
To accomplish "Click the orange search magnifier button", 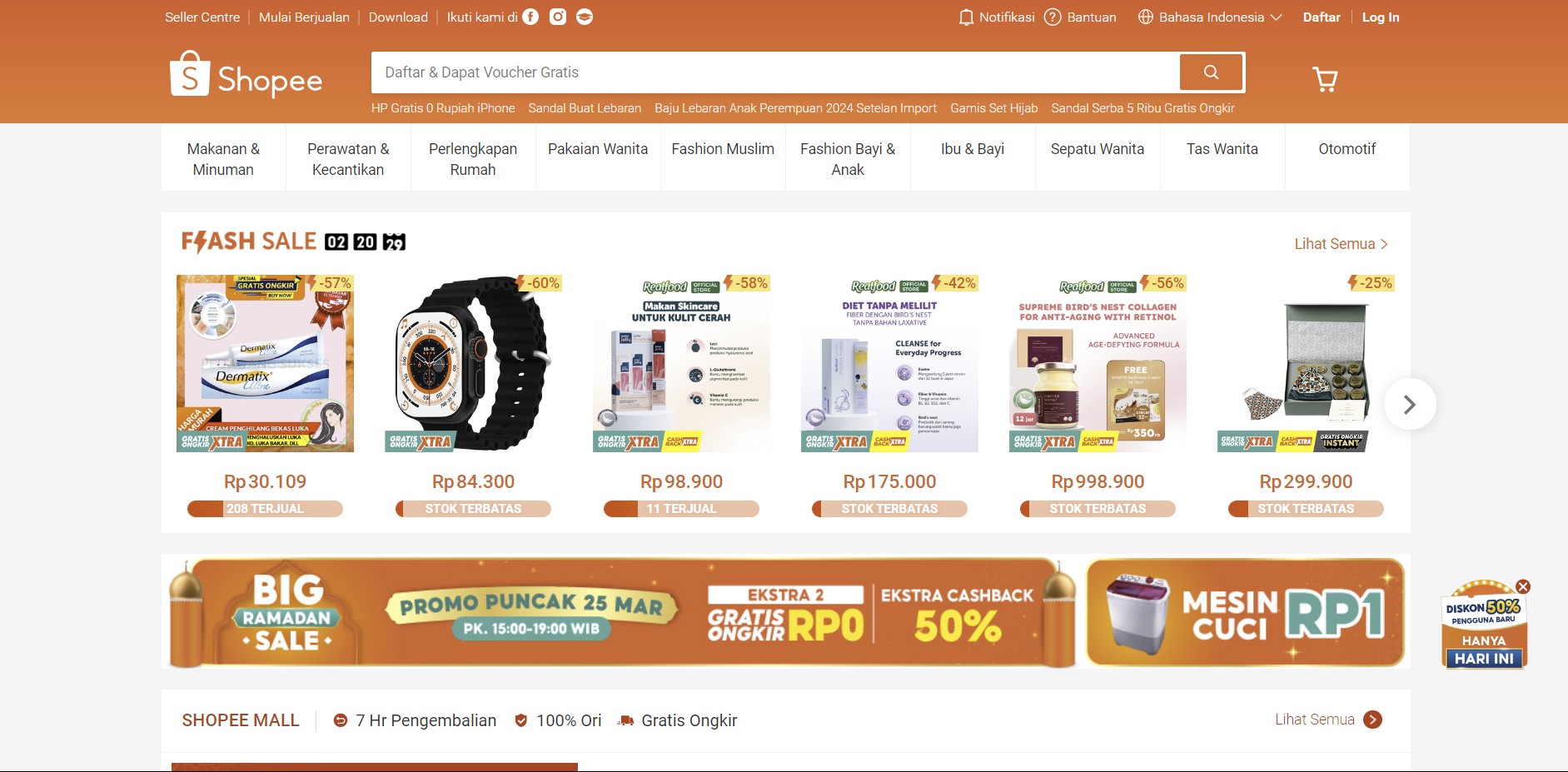I will pyautogui.click(x=1211, y=72).
